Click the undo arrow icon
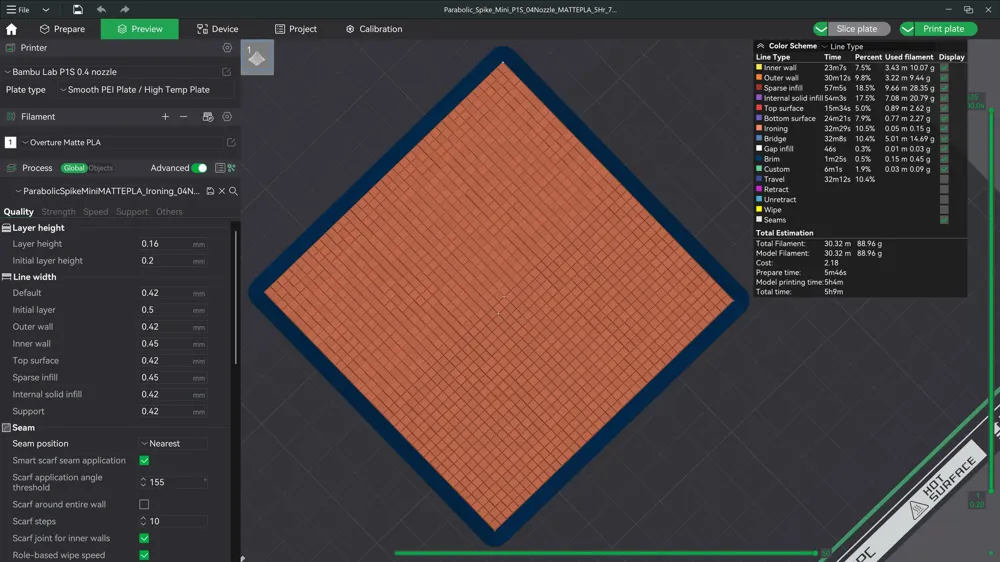 pyautogui.click(x=101, y=10)
